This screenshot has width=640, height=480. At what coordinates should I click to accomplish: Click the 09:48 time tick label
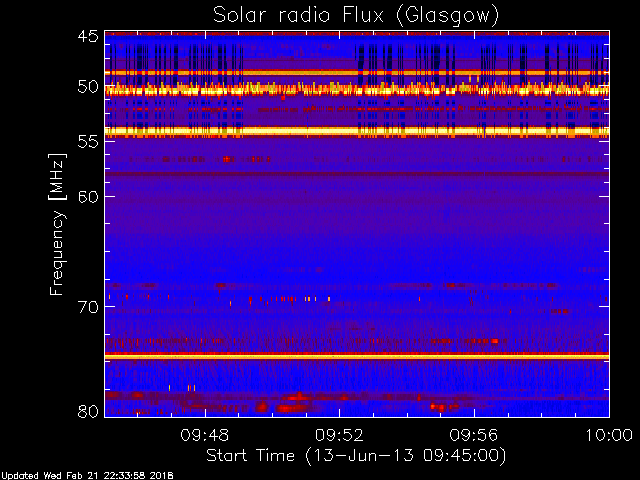pyautogui.click(x=205, y=435)
